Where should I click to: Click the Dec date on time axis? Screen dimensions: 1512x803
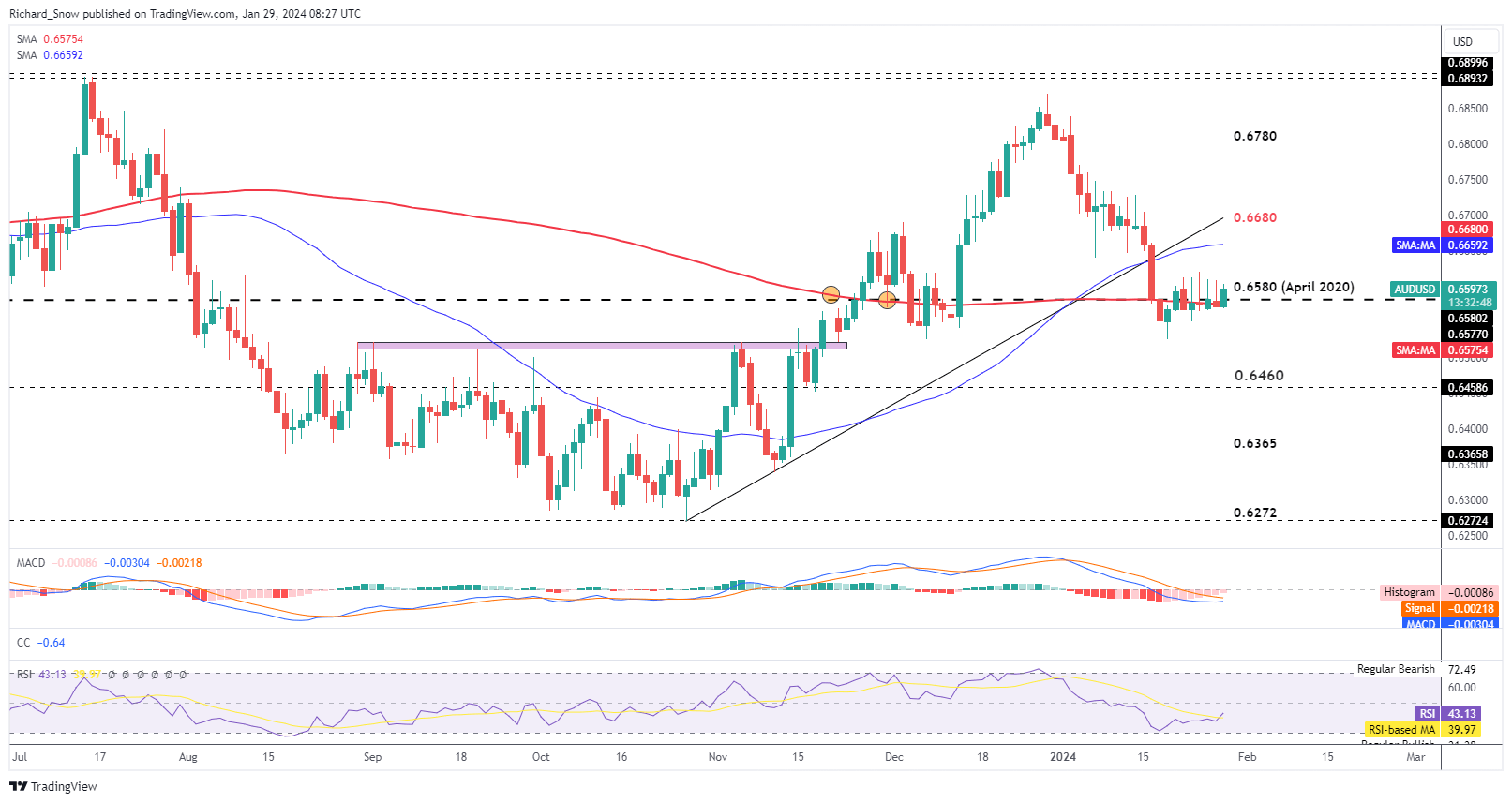point(894,757)
